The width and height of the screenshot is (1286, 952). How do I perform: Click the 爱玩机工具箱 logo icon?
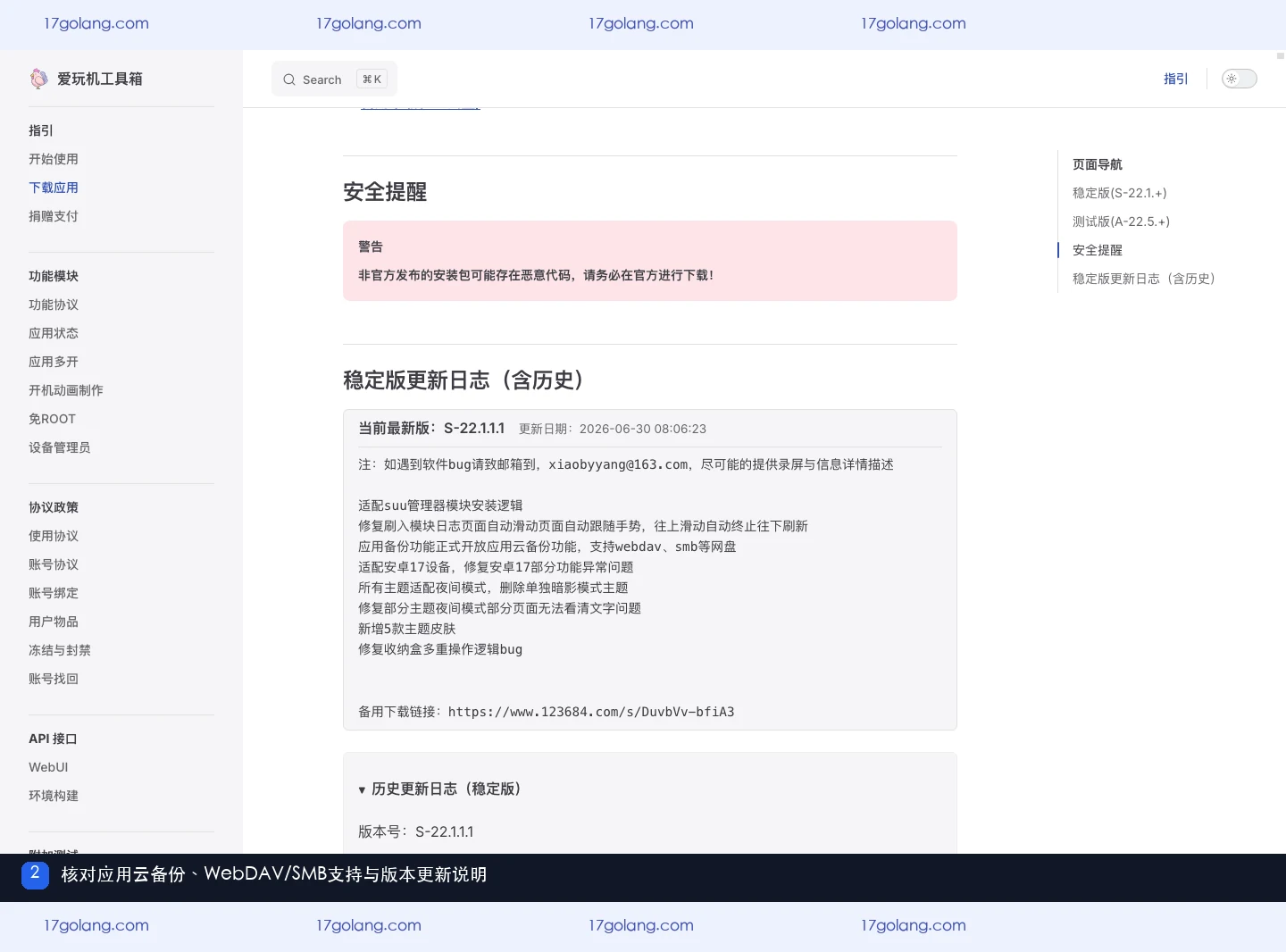[38, 79]
